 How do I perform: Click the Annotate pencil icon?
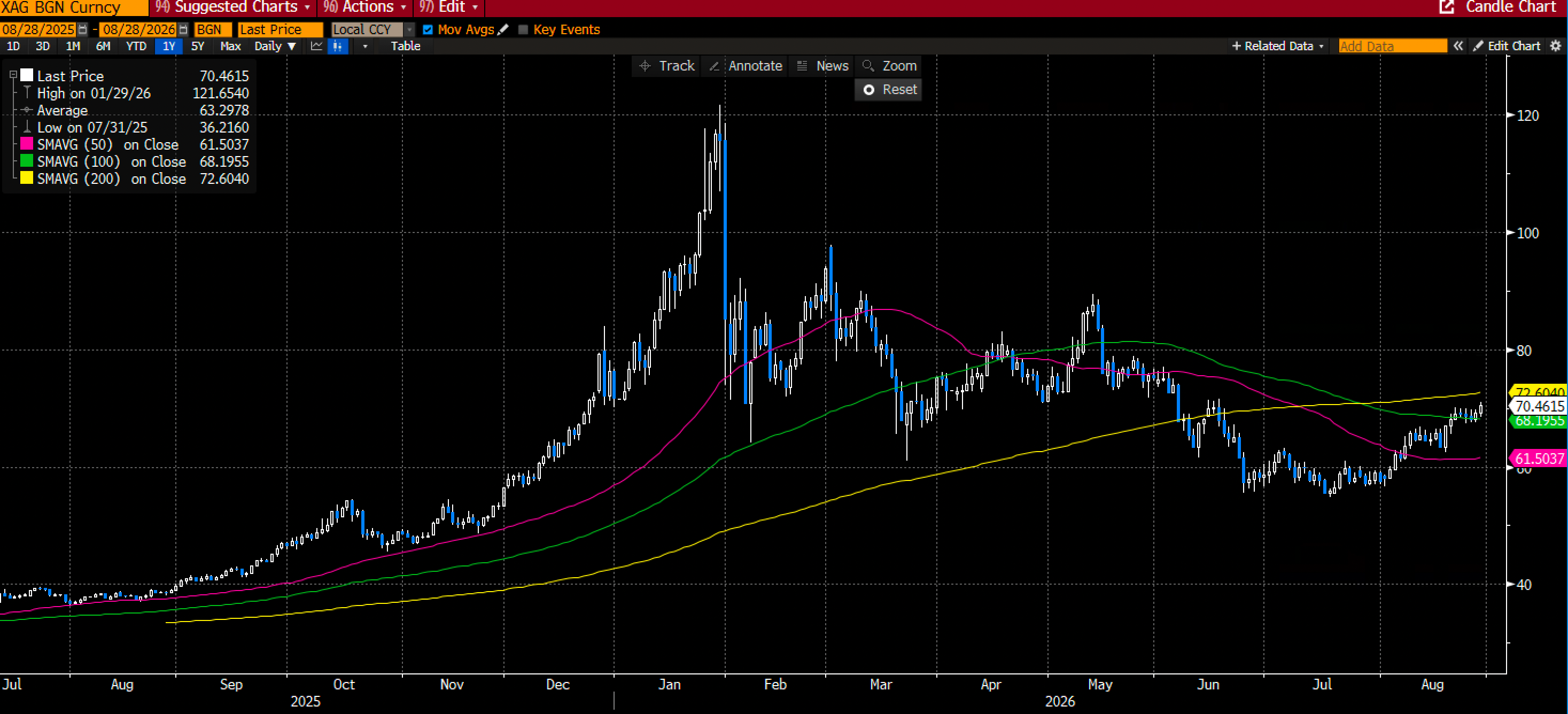[x=714, y=66]
